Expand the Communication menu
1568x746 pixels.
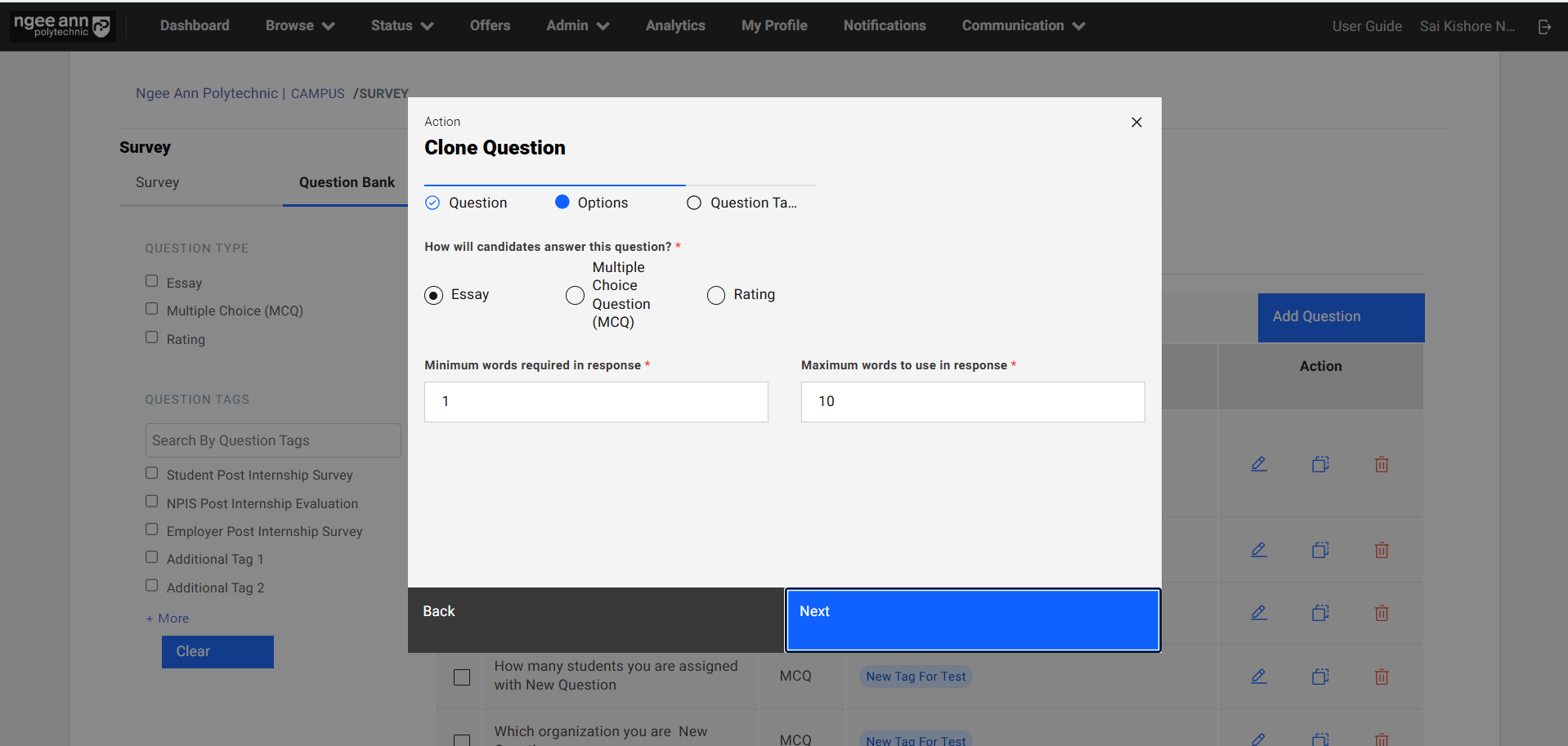tap(1023, 26)
